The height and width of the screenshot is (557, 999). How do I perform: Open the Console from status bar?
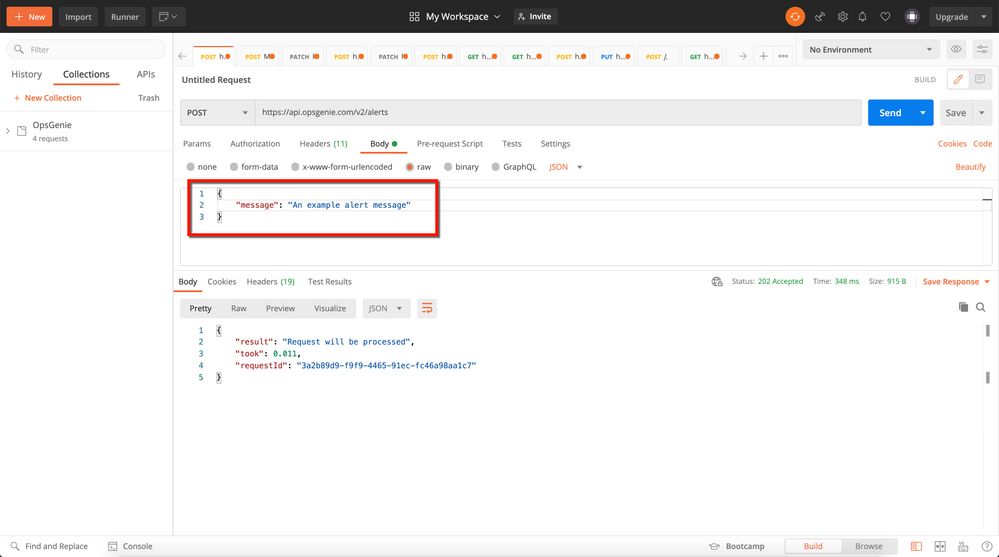(130, 546)
